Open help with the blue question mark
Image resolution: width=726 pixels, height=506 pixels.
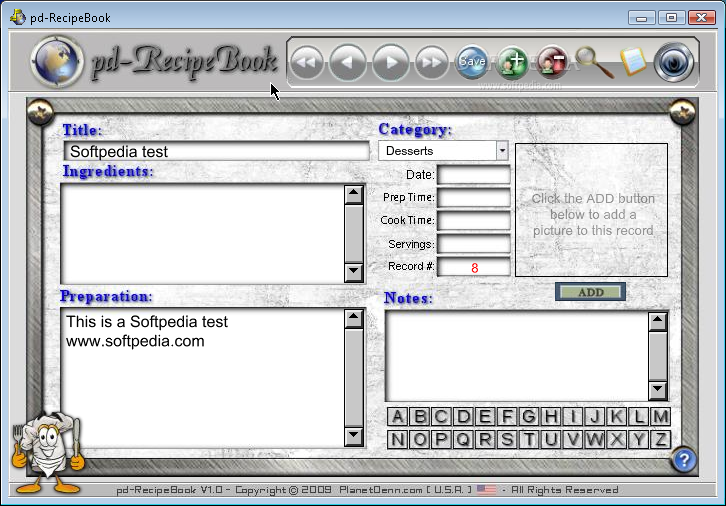tap(684, 460)
